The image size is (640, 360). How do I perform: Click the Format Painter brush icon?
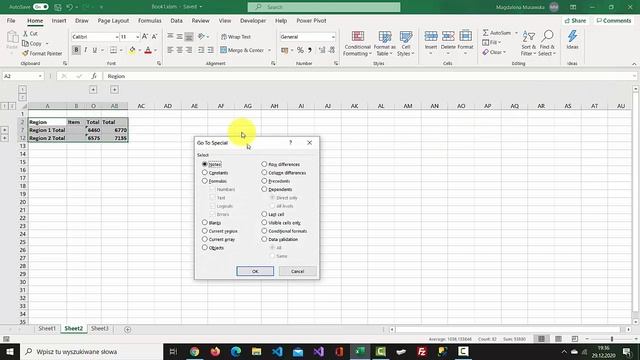[25, 53]
